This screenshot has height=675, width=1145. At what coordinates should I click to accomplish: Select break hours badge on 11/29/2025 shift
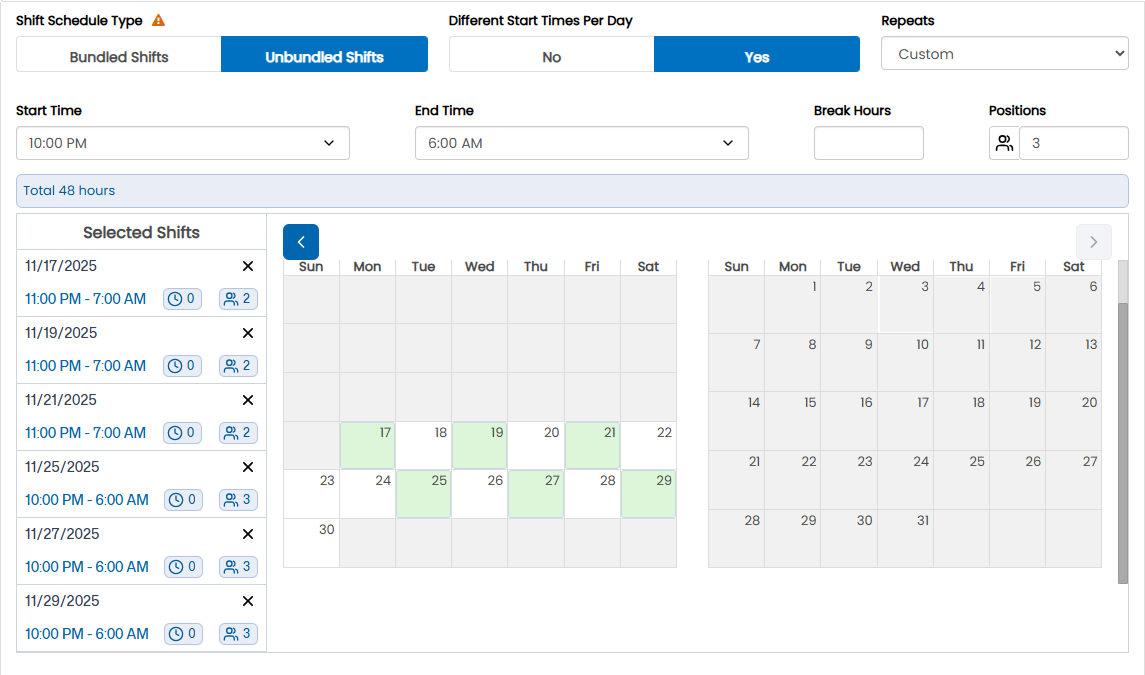click(x=183, y=634)
